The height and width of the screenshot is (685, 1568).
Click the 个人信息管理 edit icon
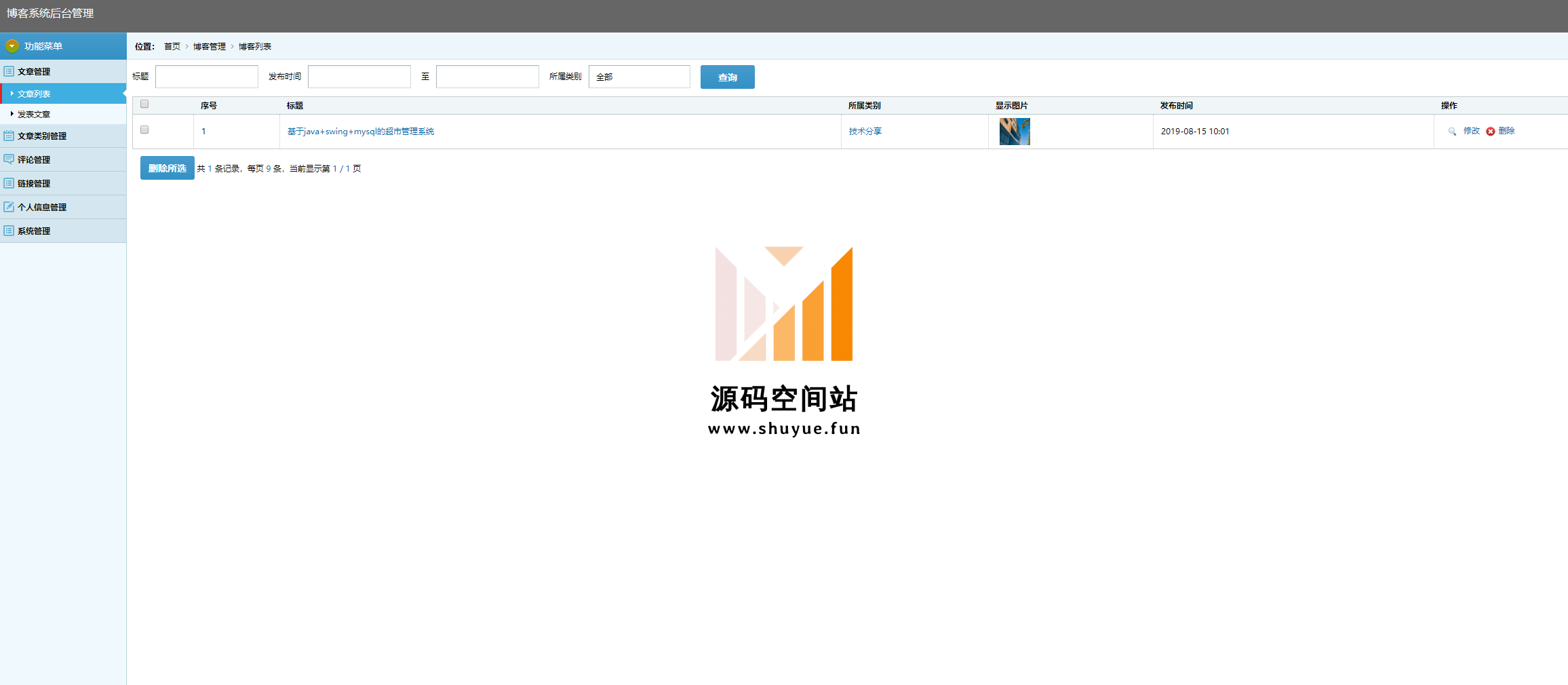(9, 207)
